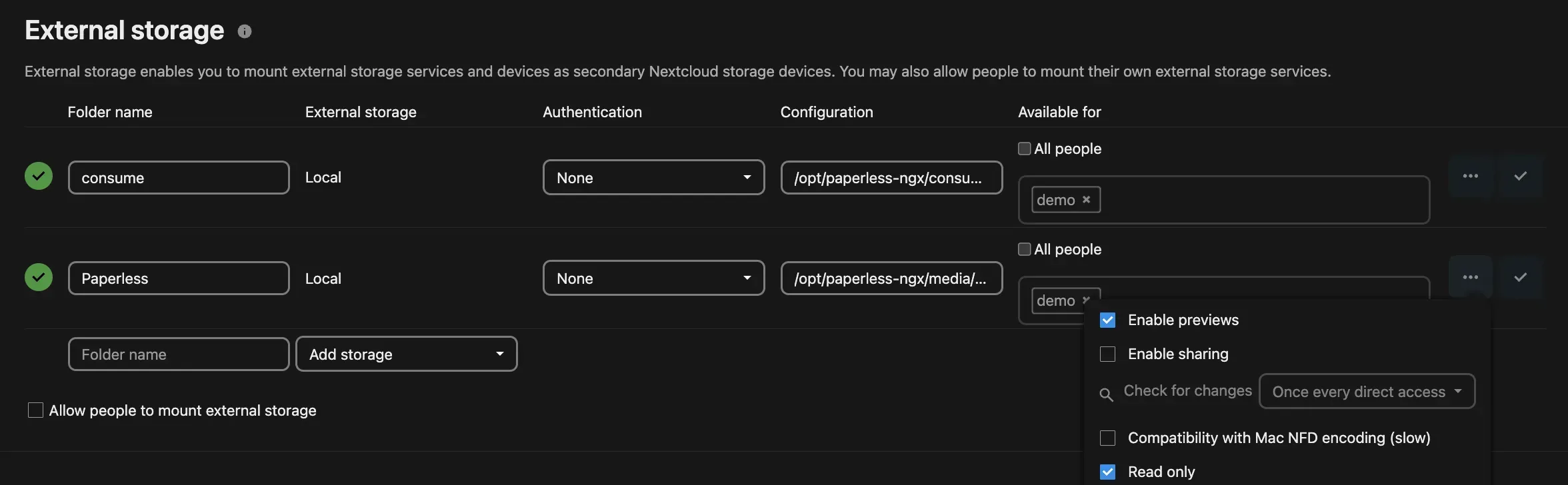Remove demo tag from consume row
Viewport: 1568px width, 485px height.
[1086, 199]
